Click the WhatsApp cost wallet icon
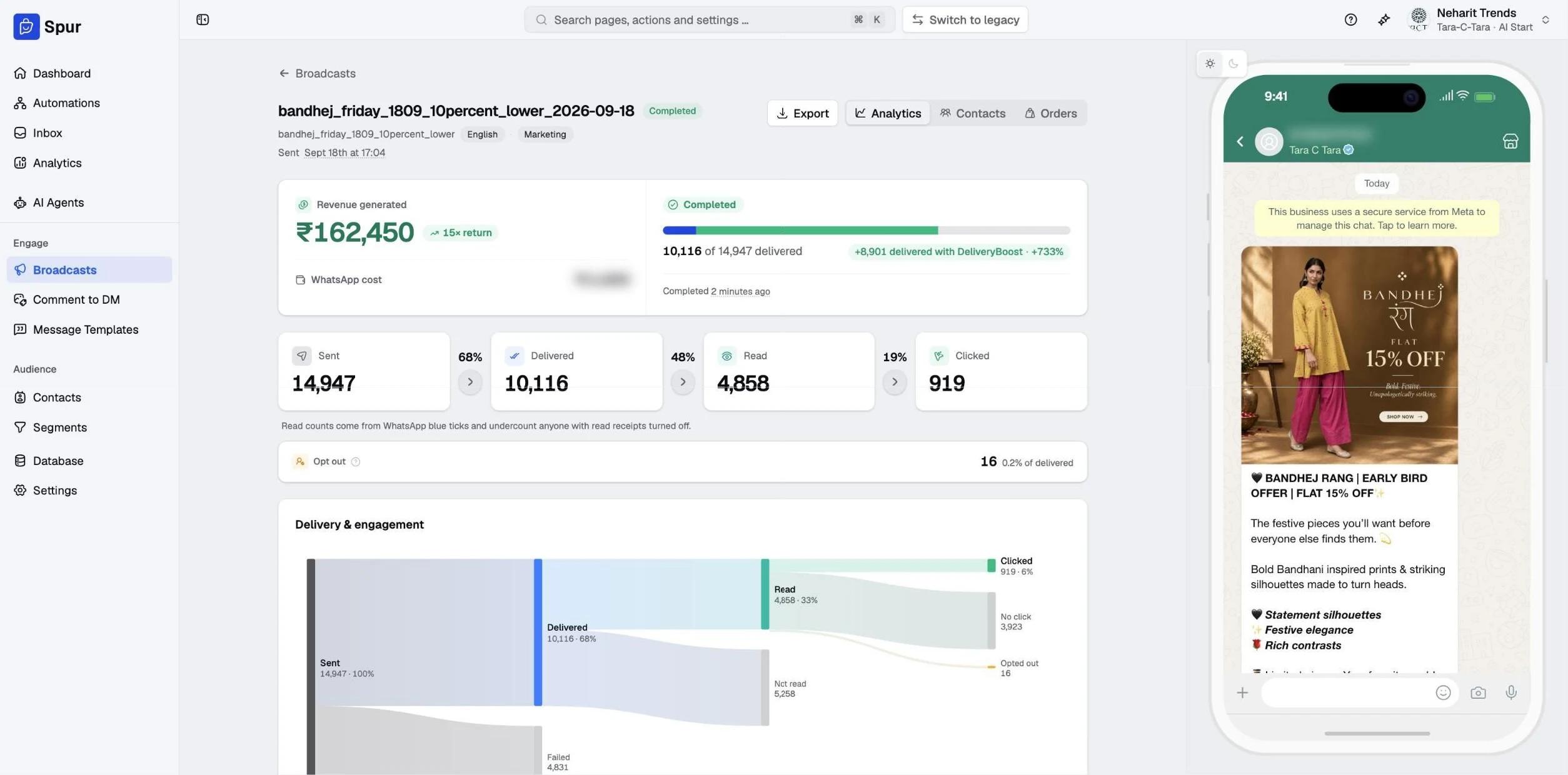The image size is (1568, 775). click(300, 280)
